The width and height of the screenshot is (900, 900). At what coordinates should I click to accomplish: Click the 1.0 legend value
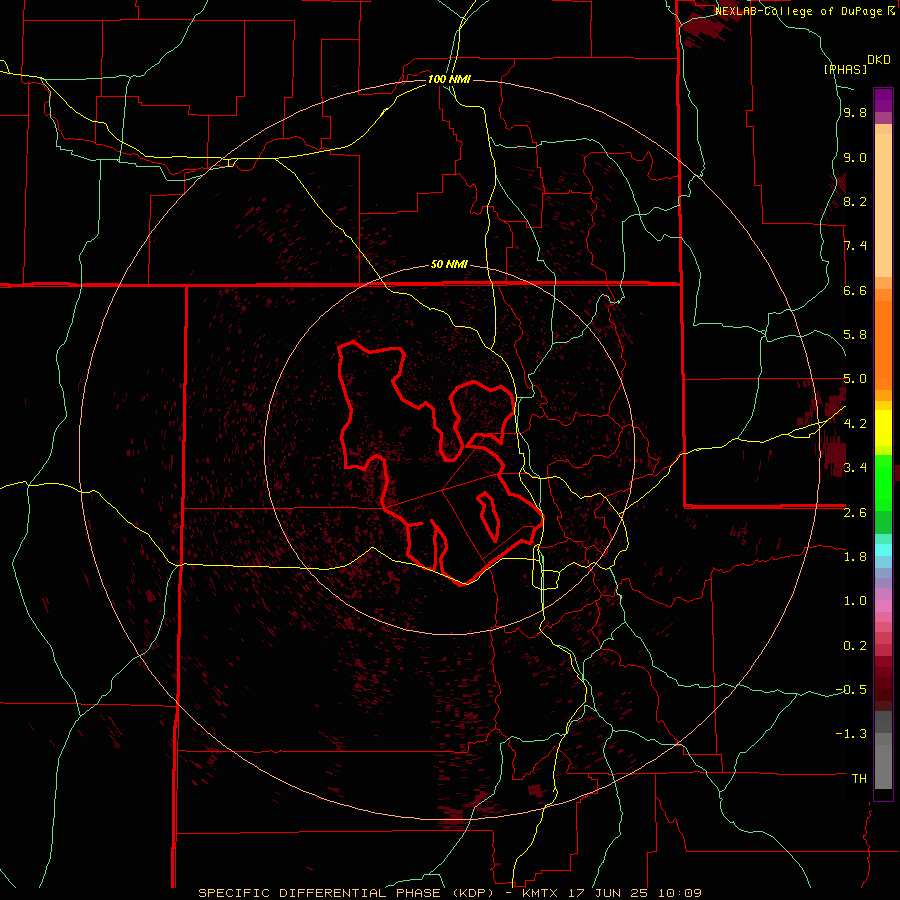tap(855, 601)
